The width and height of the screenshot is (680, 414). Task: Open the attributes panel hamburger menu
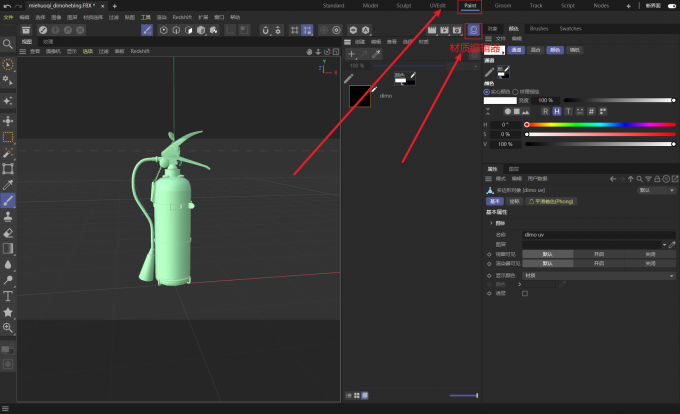(x=488, y=179)
